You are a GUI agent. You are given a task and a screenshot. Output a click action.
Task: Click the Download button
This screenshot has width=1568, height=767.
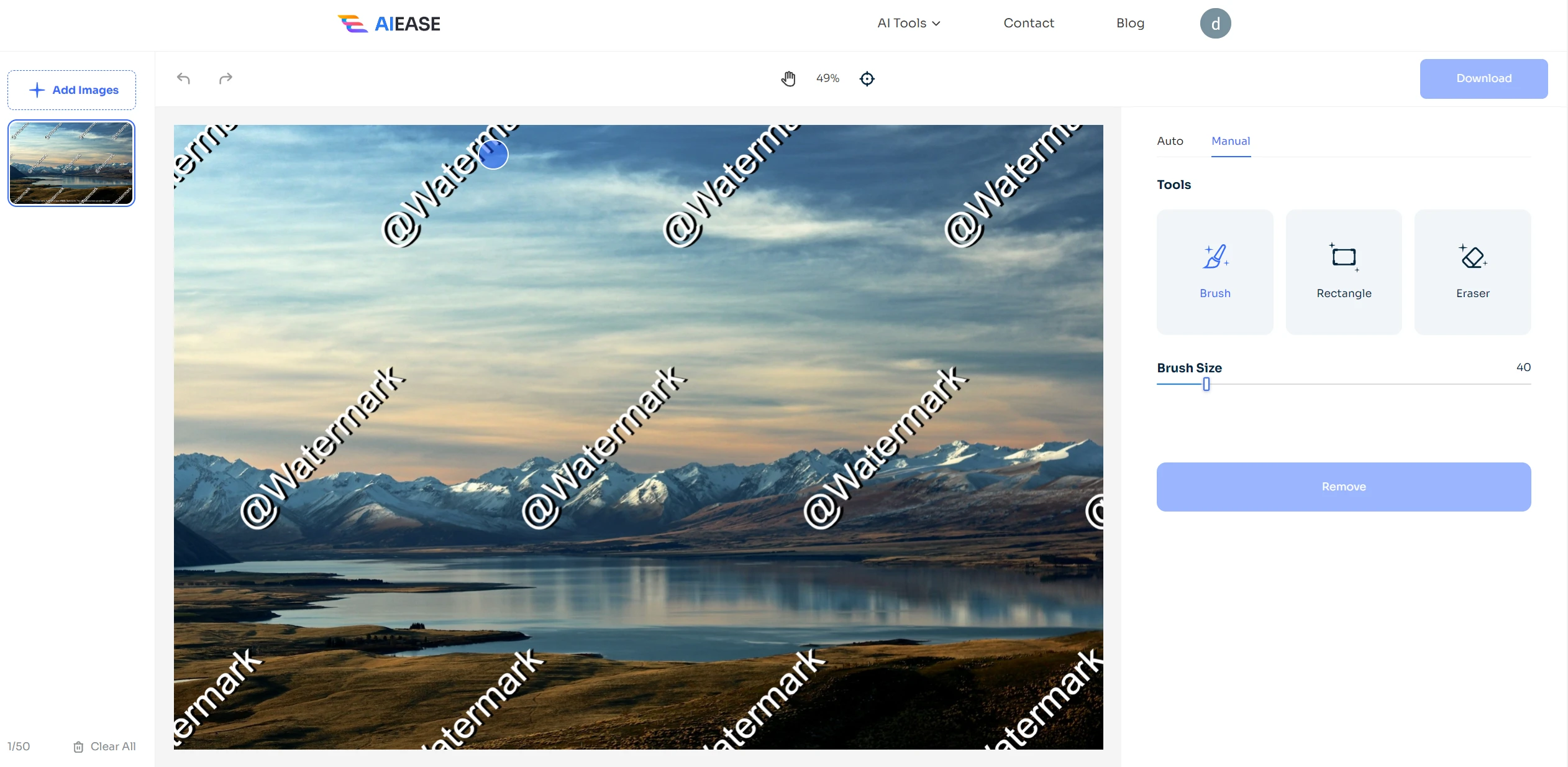point(1483,78)
